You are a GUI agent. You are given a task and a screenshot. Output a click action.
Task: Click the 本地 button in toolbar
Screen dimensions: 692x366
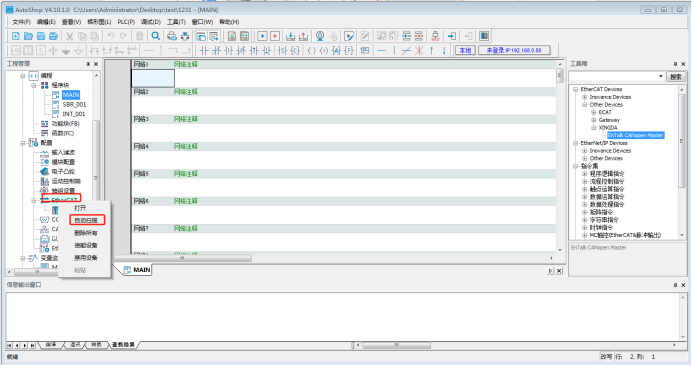pyautogui.click(x=465, y=51)
